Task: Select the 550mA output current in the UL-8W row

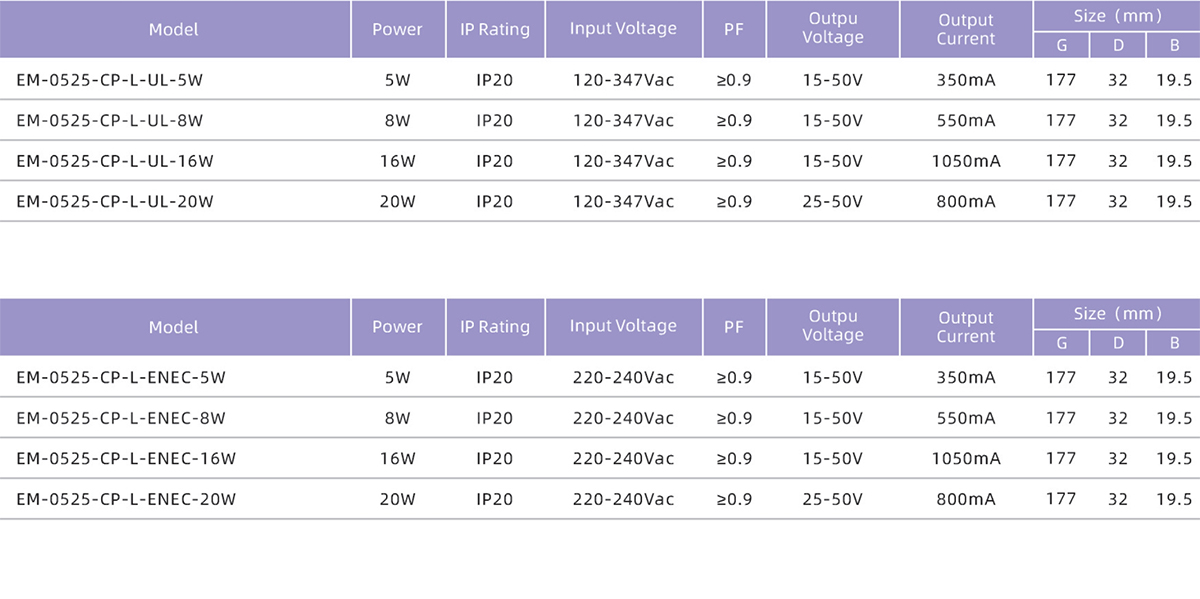Action: pos(966,121)
